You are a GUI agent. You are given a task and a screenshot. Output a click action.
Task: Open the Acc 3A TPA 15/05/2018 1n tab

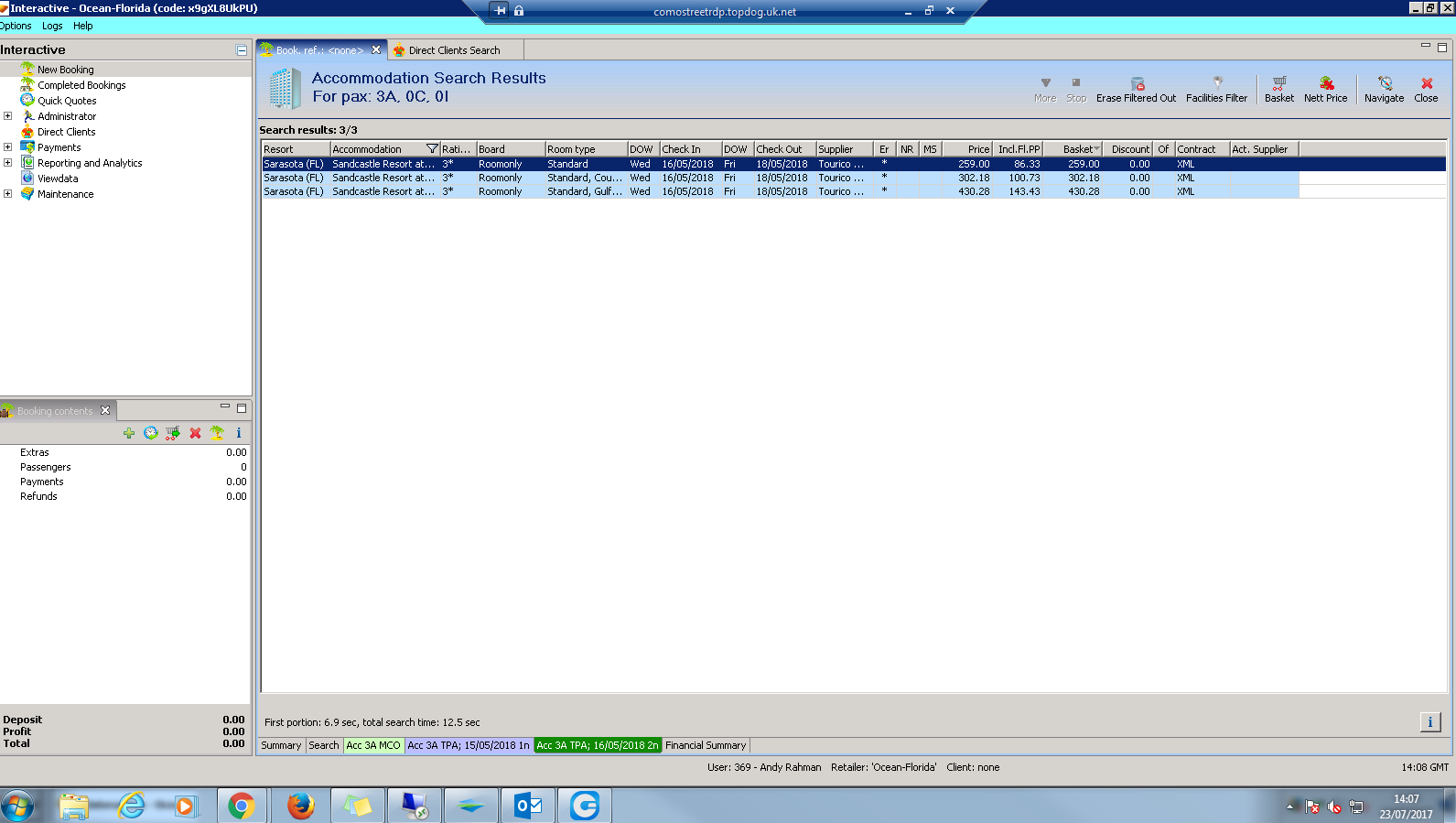(469, 745)
